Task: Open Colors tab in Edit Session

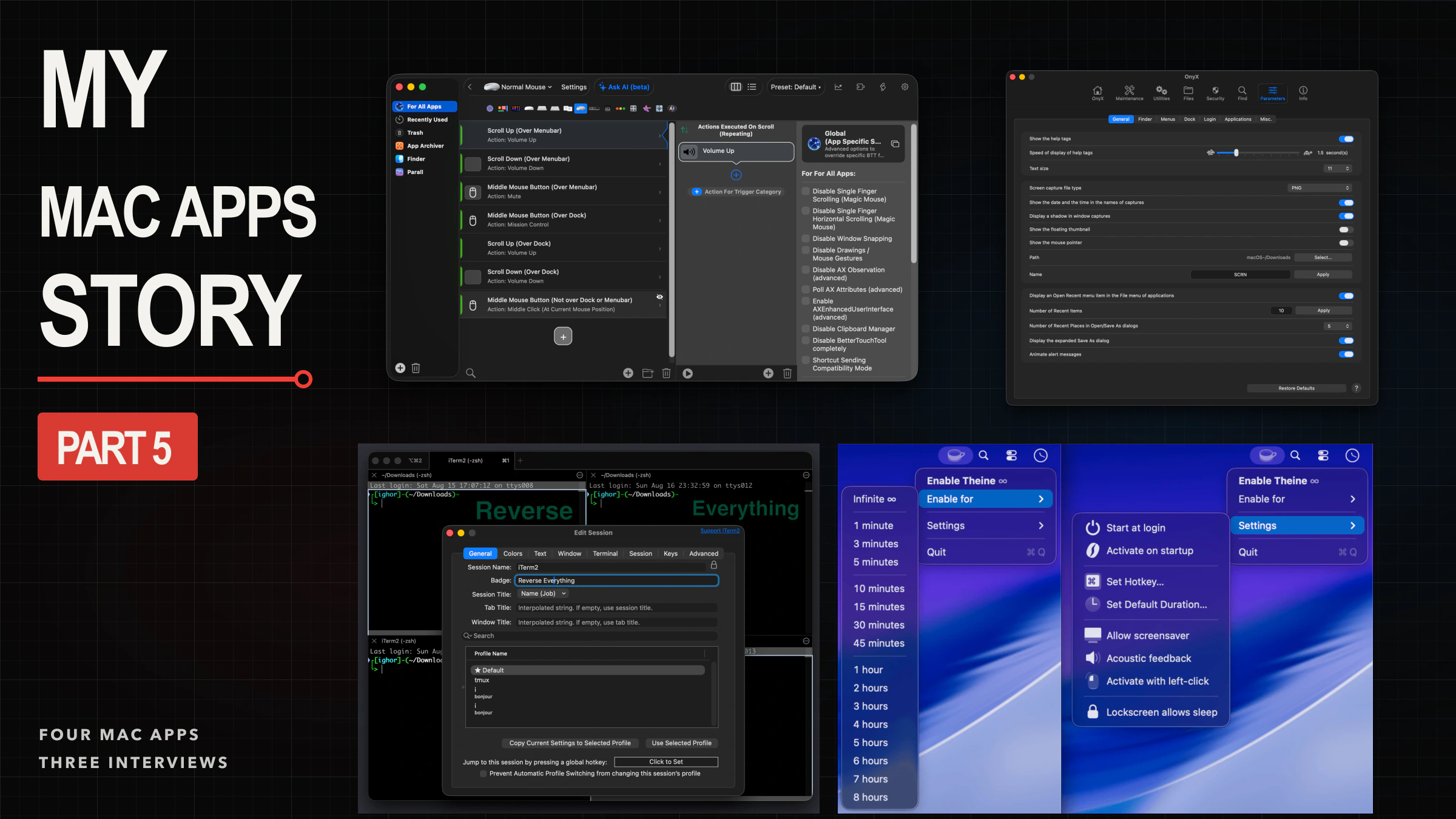Action: pos(513,553)
